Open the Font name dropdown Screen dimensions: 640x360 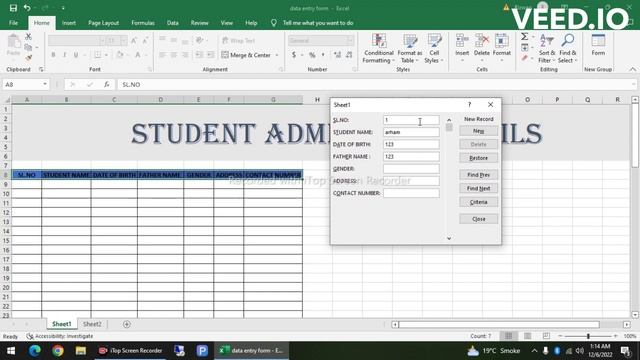click(x=102, y=40)
